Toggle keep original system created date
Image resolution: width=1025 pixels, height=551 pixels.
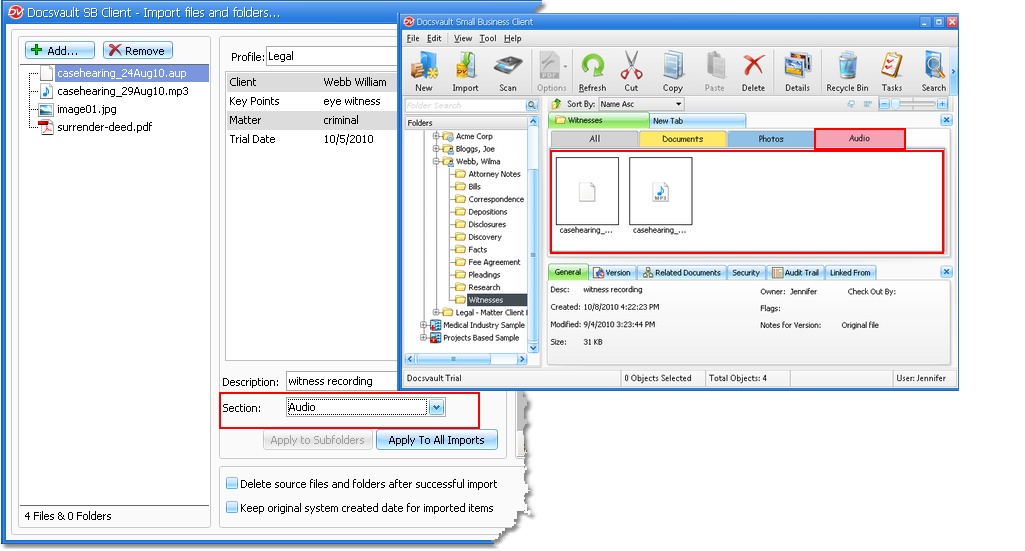[232, 508]
